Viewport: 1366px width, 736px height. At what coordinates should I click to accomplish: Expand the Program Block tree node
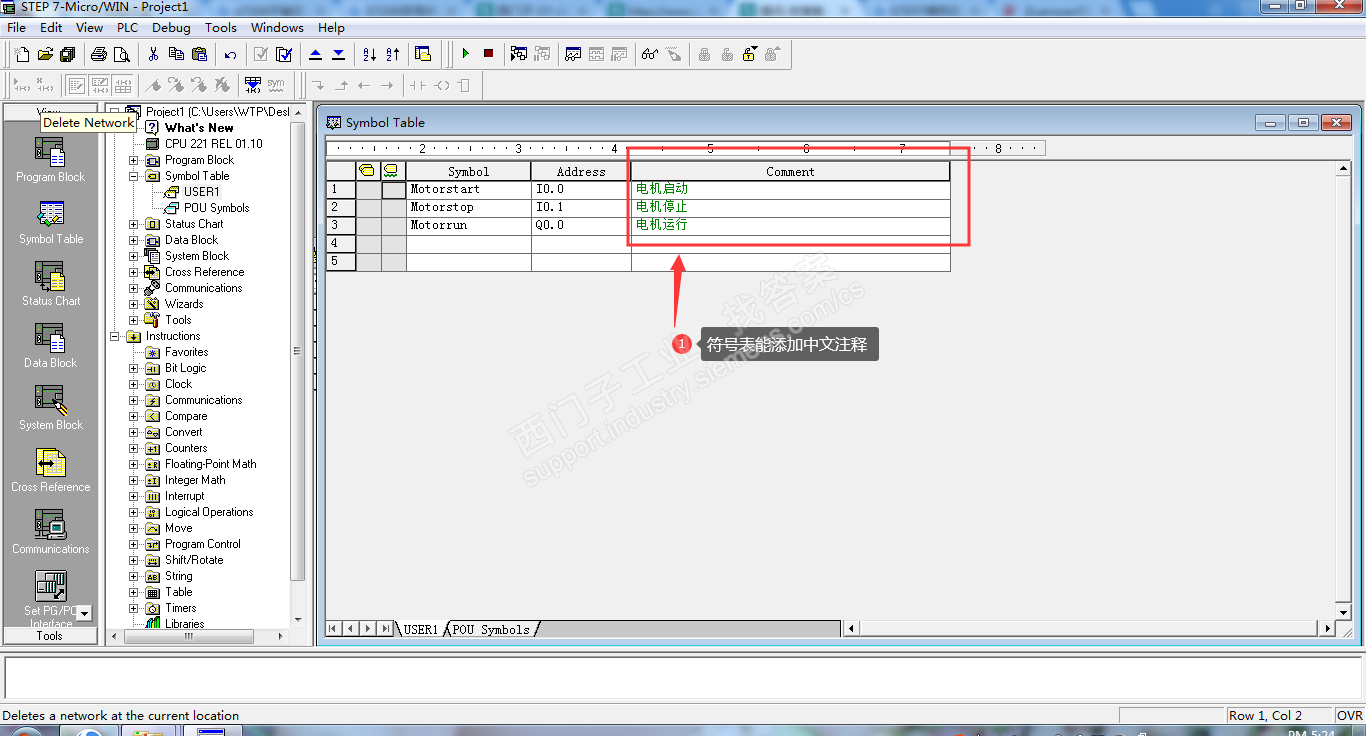pos(134,160)
